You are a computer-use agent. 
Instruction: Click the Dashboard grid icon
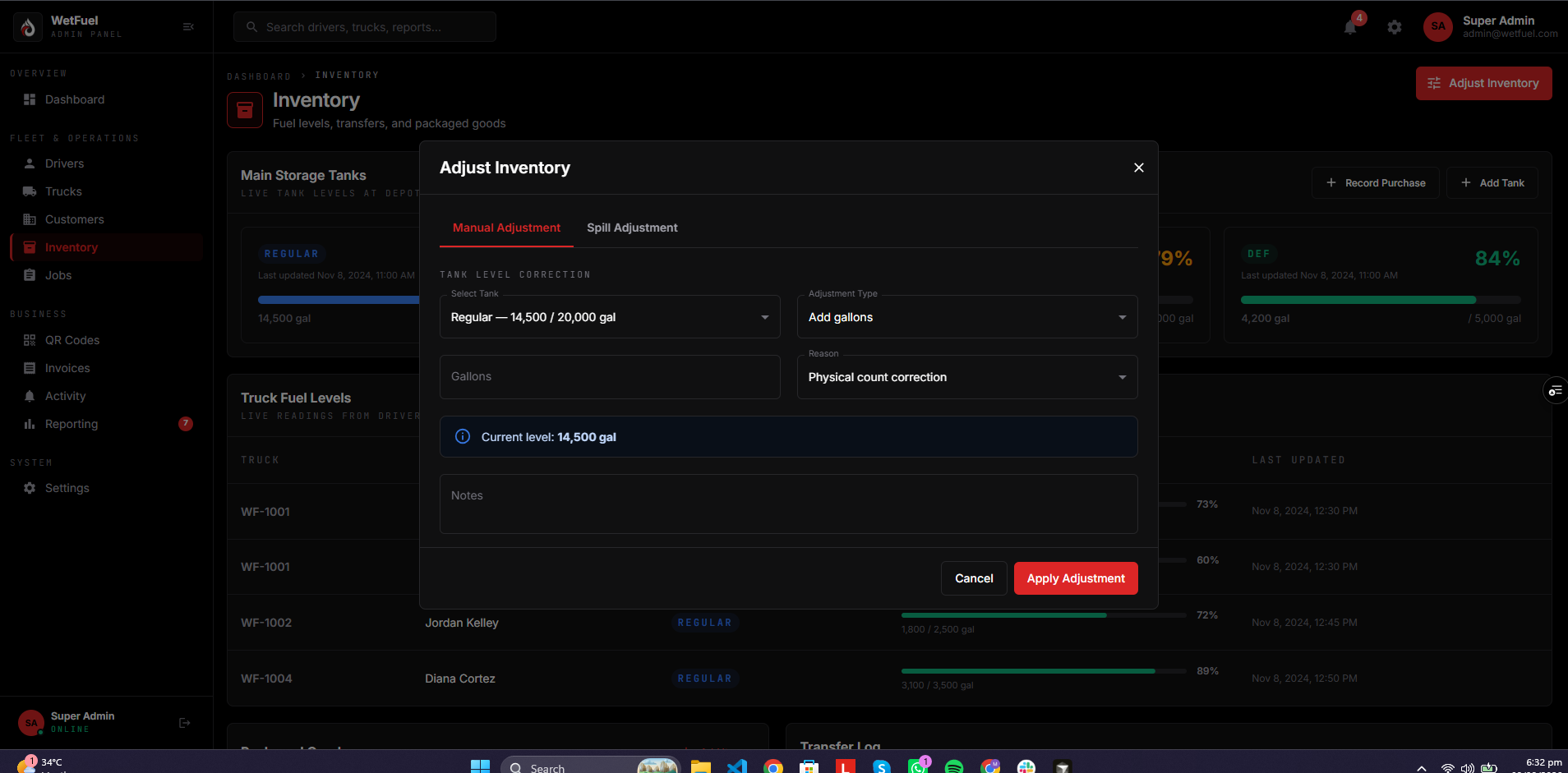pos(30,99)
